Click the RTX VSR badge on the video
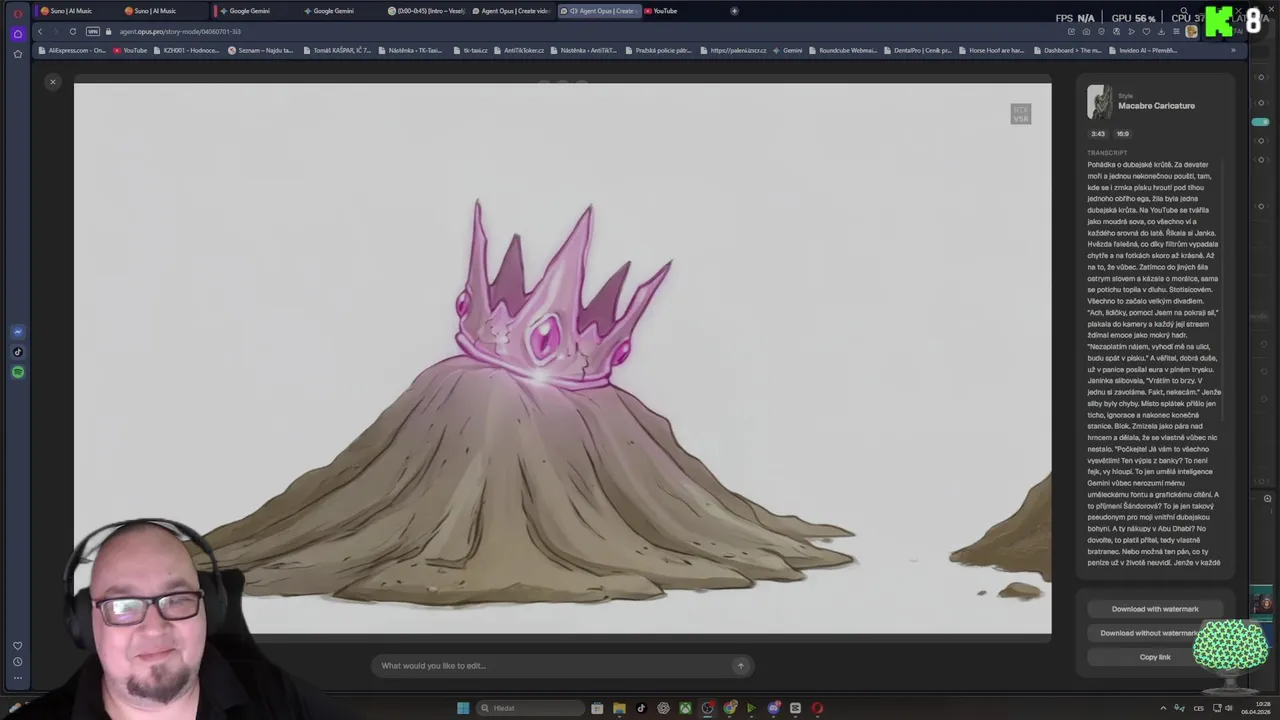Screen dimensions: 1280x720 1020,114
